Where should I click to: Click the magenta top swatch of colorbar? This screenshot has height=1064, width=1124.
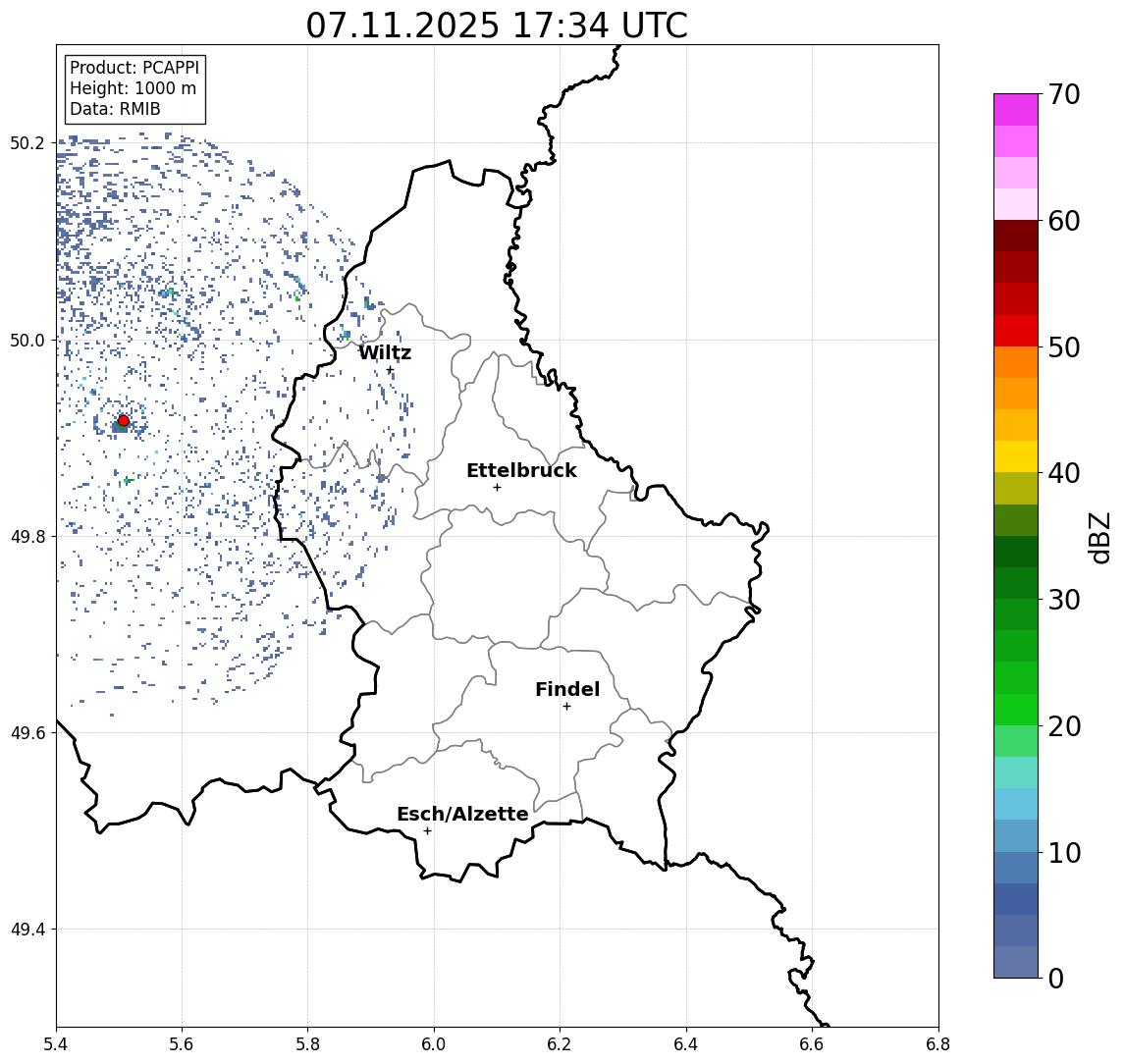1016,110
